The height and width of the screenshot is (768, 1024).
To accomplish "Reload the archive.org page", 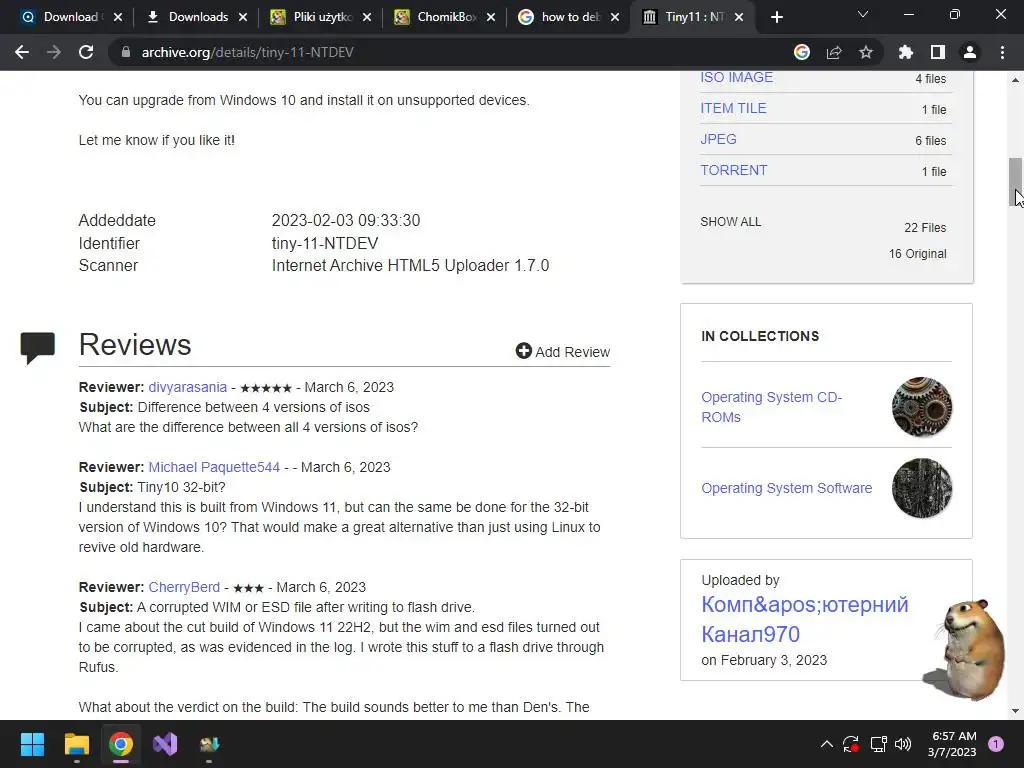I will 86,52.
